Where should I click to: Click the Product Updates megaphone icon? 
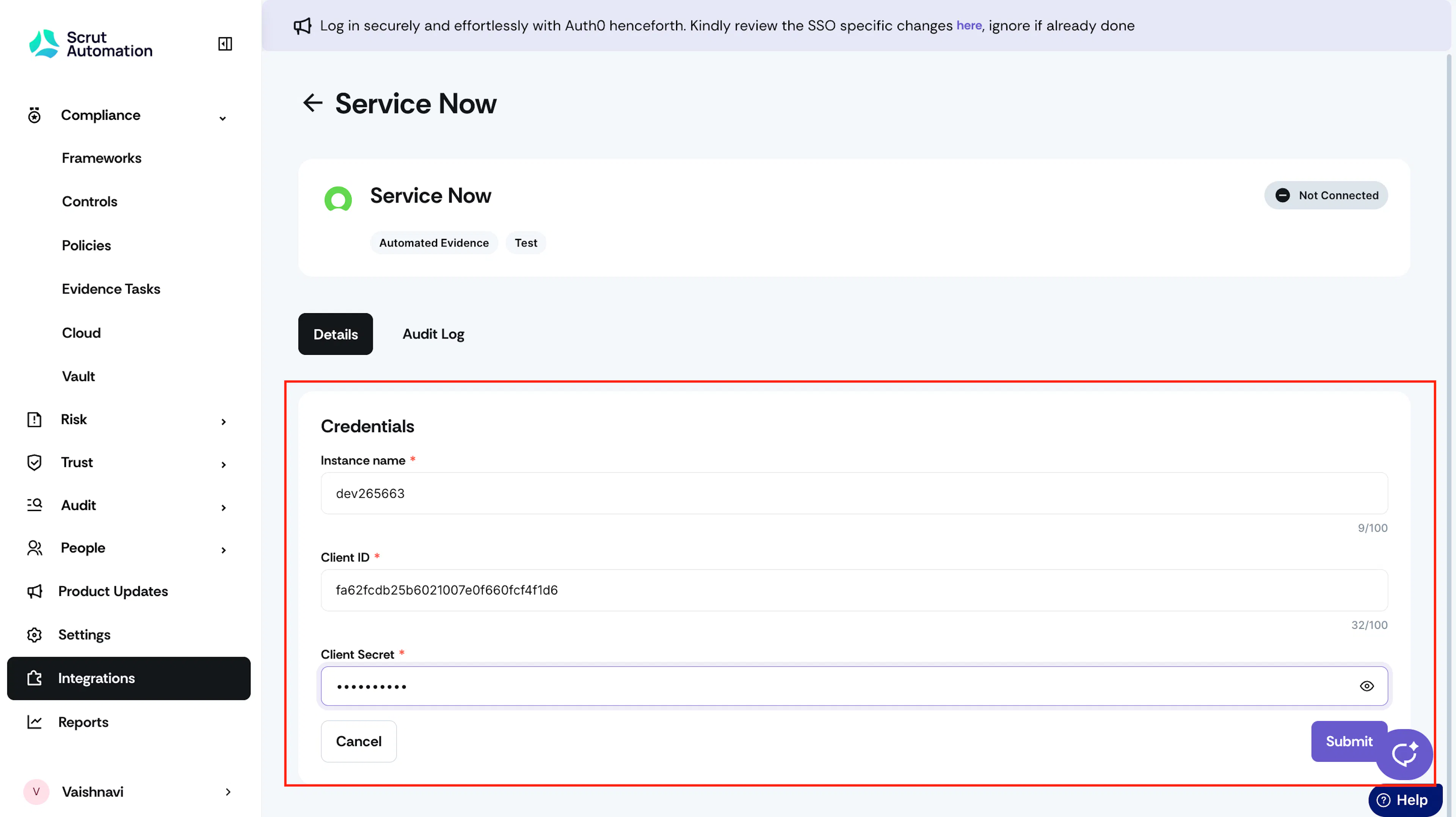(x=35, y=591)
